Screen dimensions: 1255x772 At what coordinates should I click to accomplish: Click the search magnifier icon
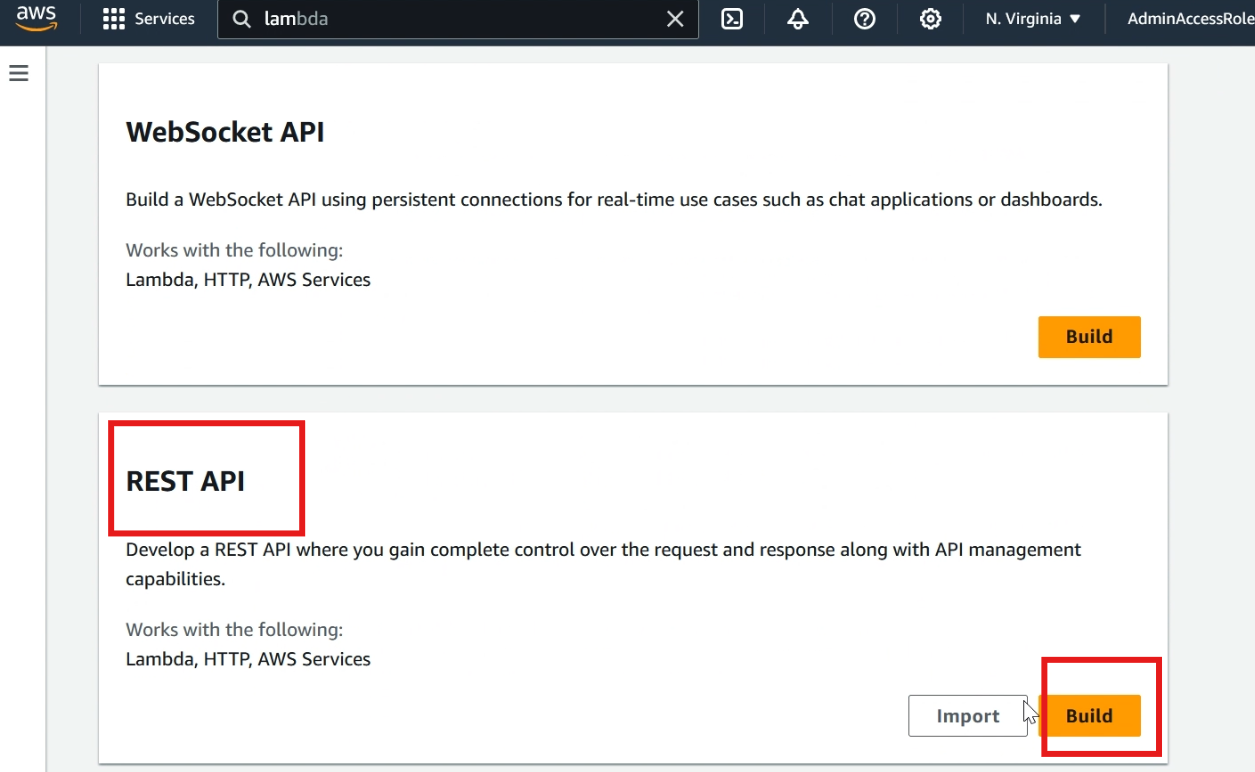pos(241,19)
